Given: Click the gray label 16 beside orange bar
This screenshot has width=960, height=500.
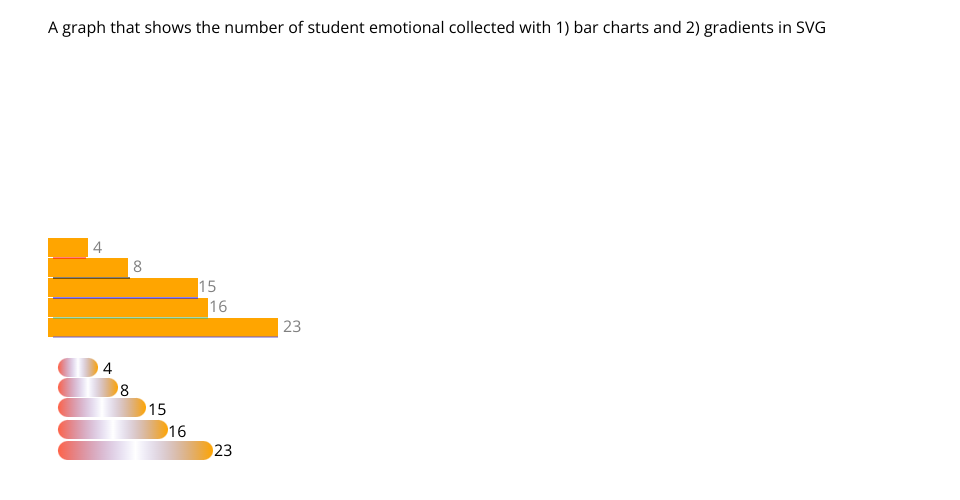Looking at the screenshot, I should pyautogui.click(x=218, y=307).
